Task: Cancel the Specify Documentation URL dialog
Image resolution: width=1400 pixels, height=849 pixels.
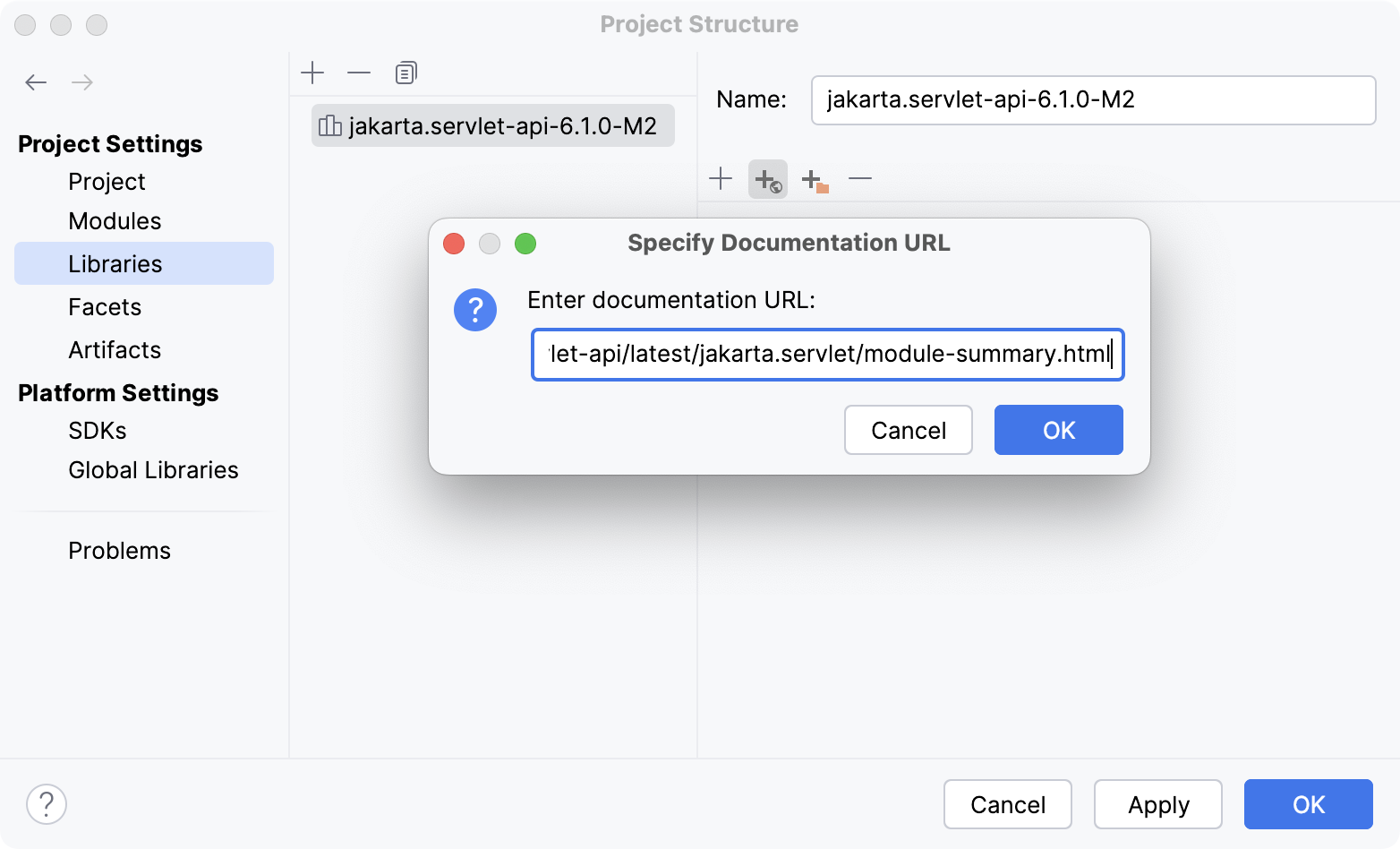Action: point(908,430)
